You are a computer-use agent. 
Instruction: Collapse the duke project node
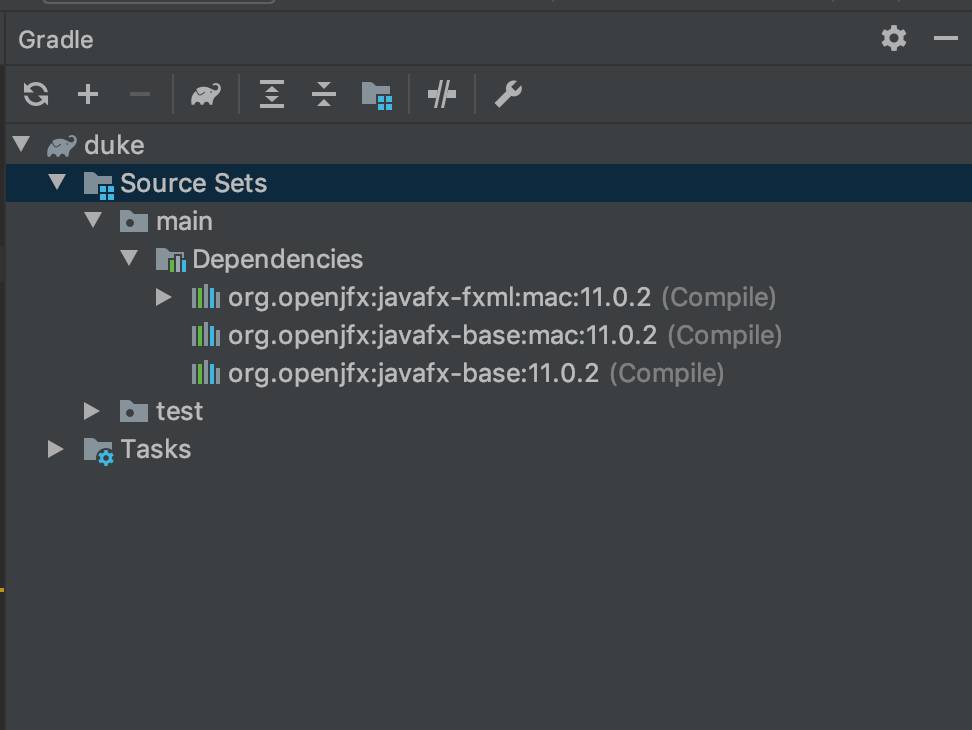pos(21,145)
